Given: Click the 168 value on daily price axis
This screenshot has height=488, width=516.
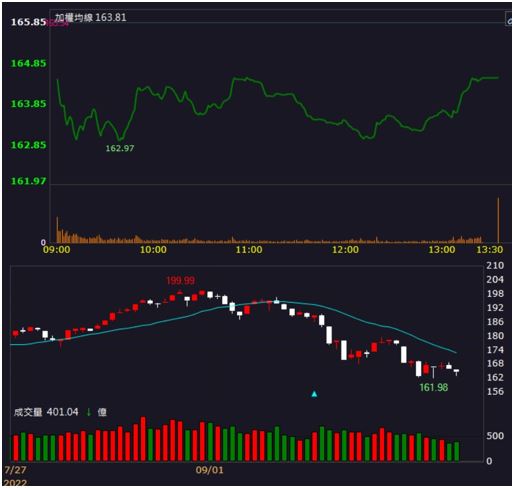Looking at the screenshot, I should pos(495,363).
